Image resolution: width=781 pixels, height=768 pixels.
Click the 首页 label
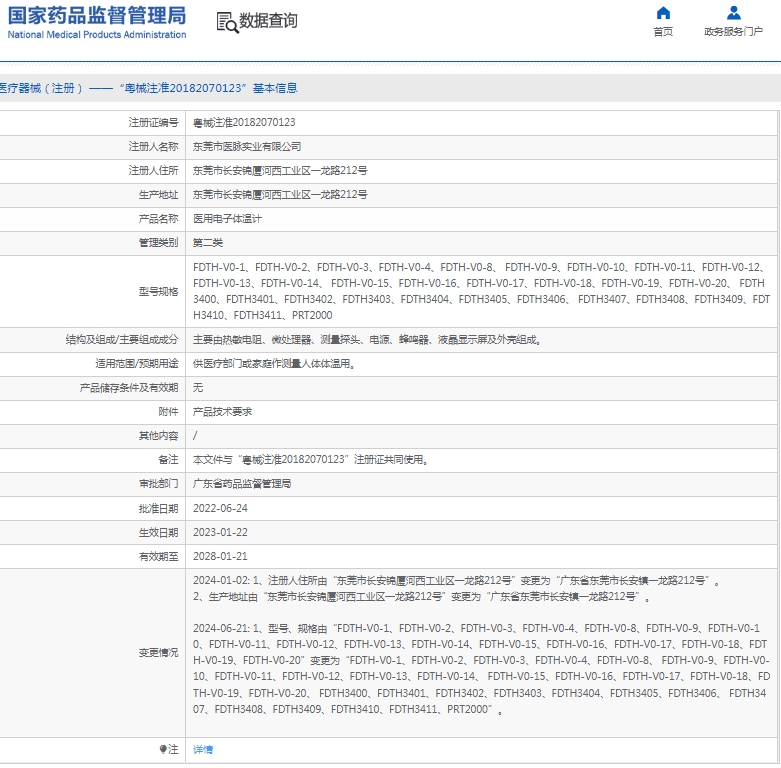[663, 32]
